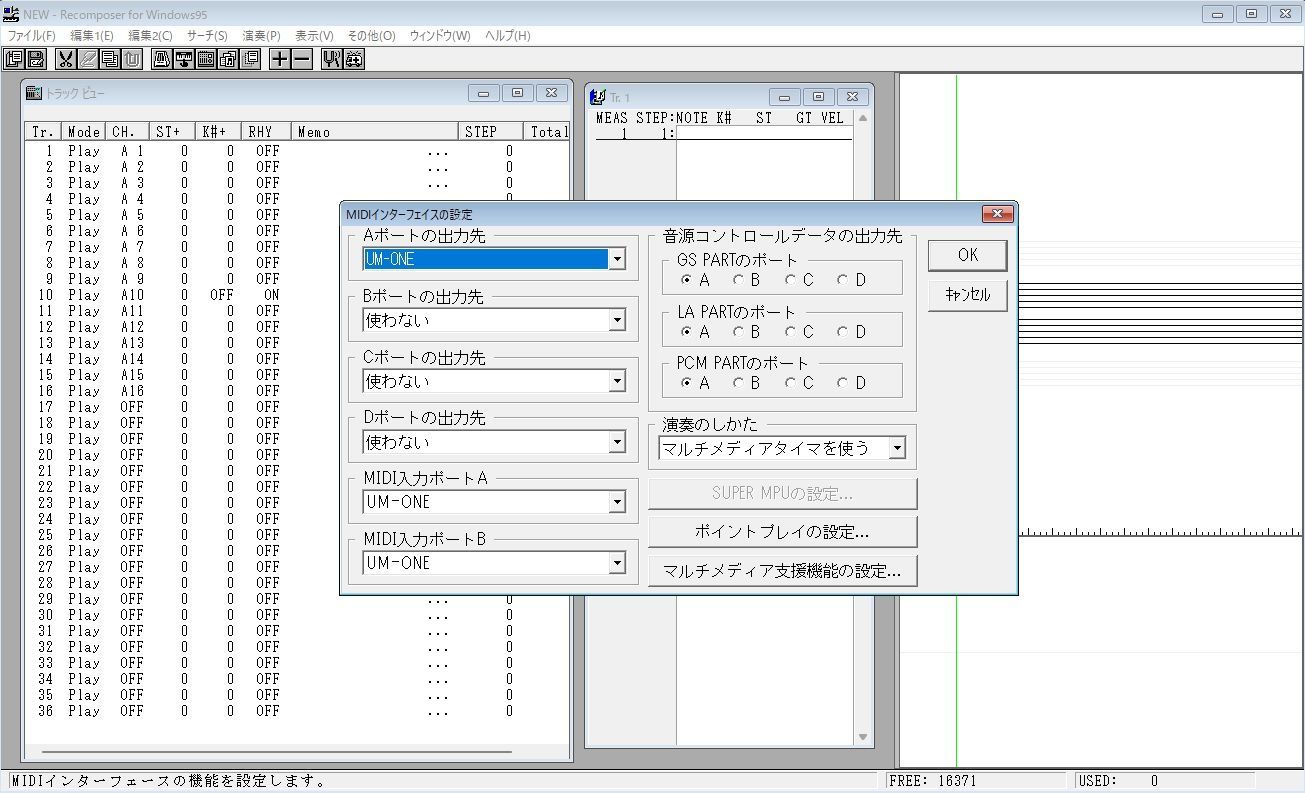
Task: Open the MIDI入力ポートB dropdown
Action: (x=617, y=563)
